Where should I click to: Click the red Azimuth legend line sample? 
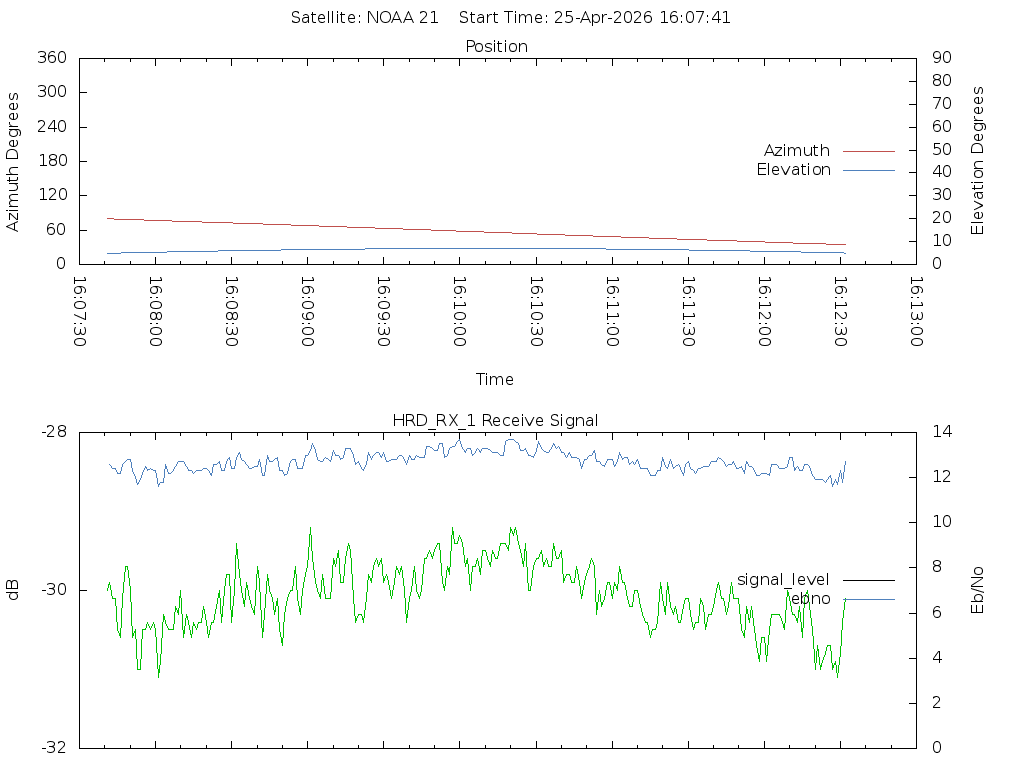pos(868,151)
